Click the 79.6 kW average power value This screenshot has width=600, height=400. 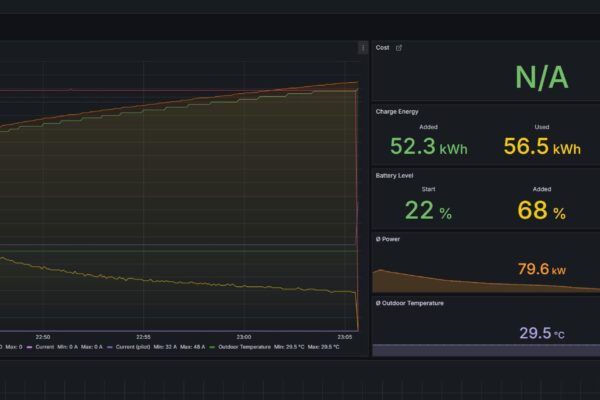tap(541, 269)
